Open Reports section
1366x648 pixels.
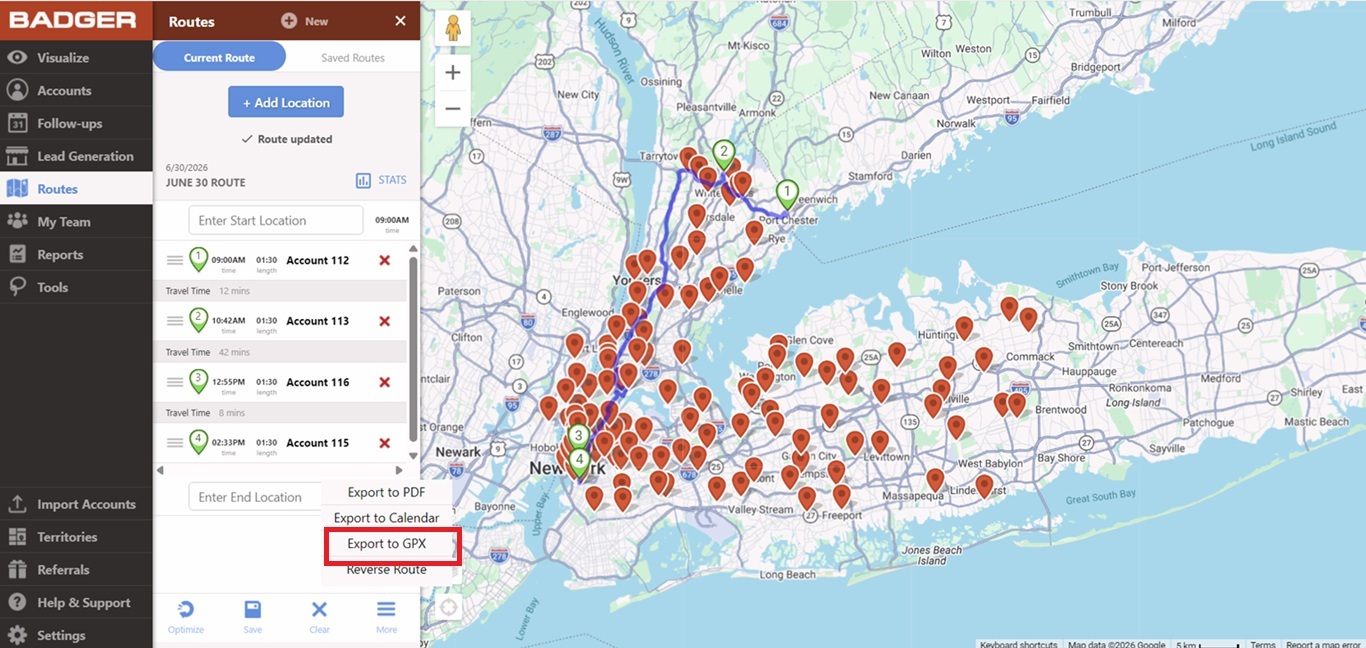(76, 255)
